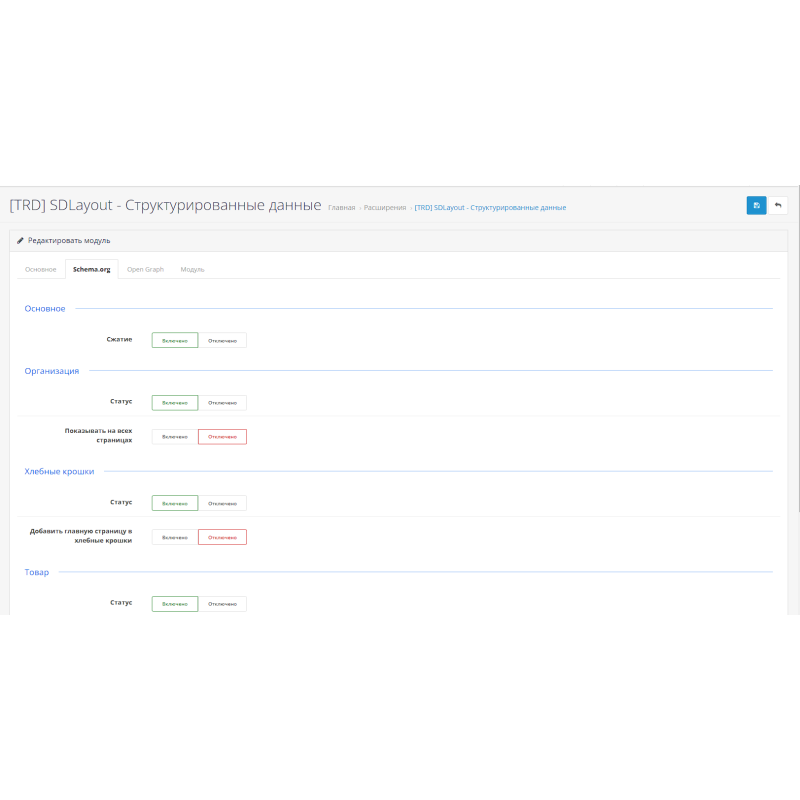Image resolution: width=800 pixels, height=800 pixels.
Task: Click the back arrow icon to cancel editing
Action: point(780,205)
